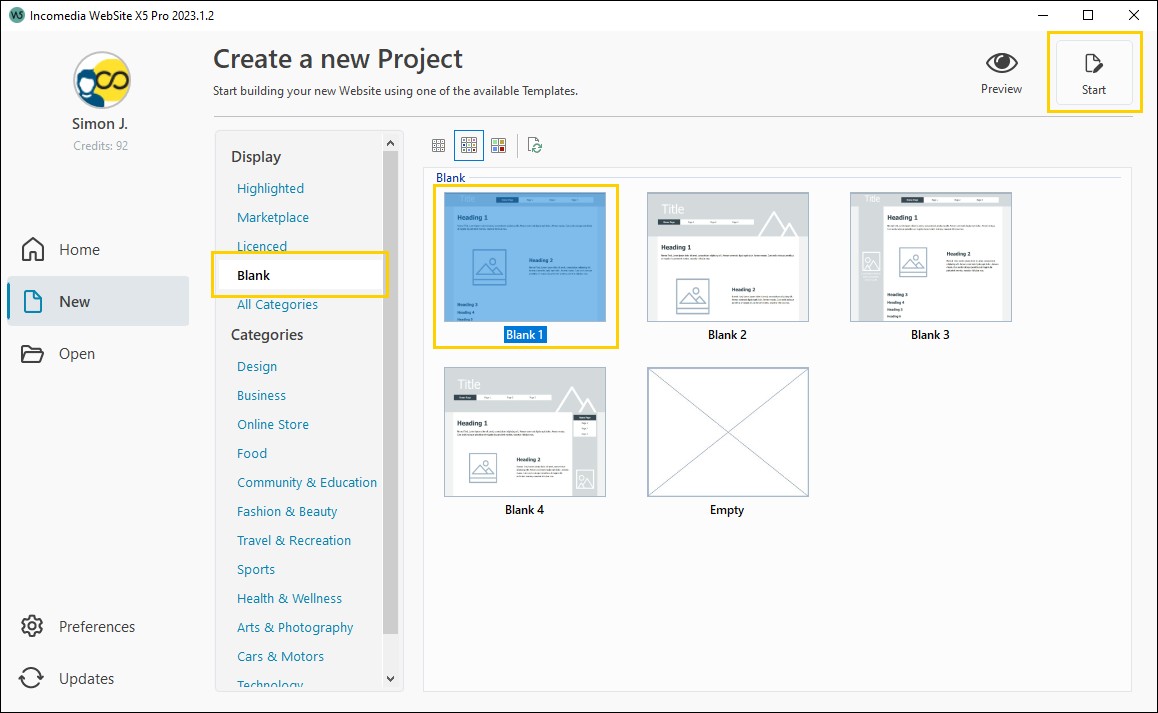Refresh the template list

[x=535, y=145]
